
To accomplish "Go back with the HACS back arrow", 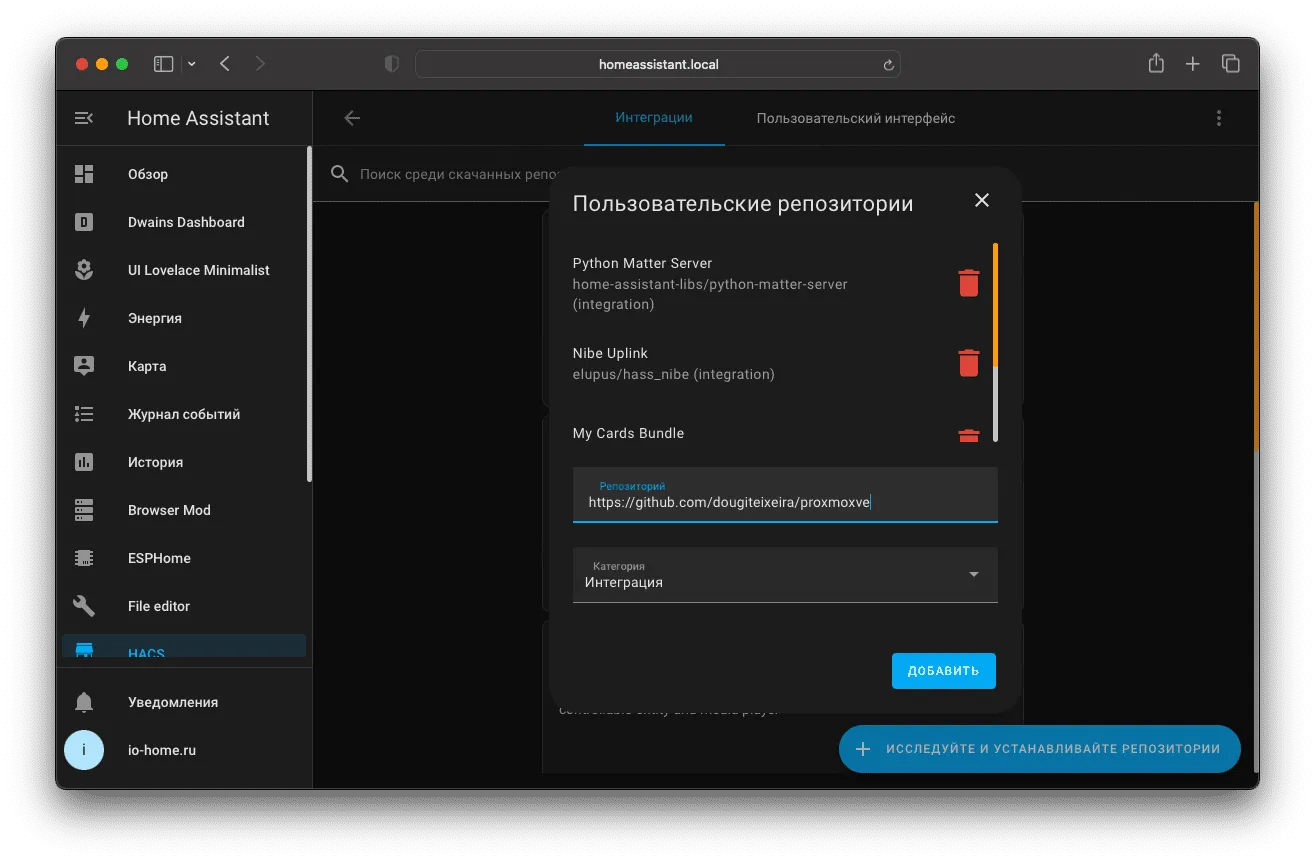I will [352, 118].
